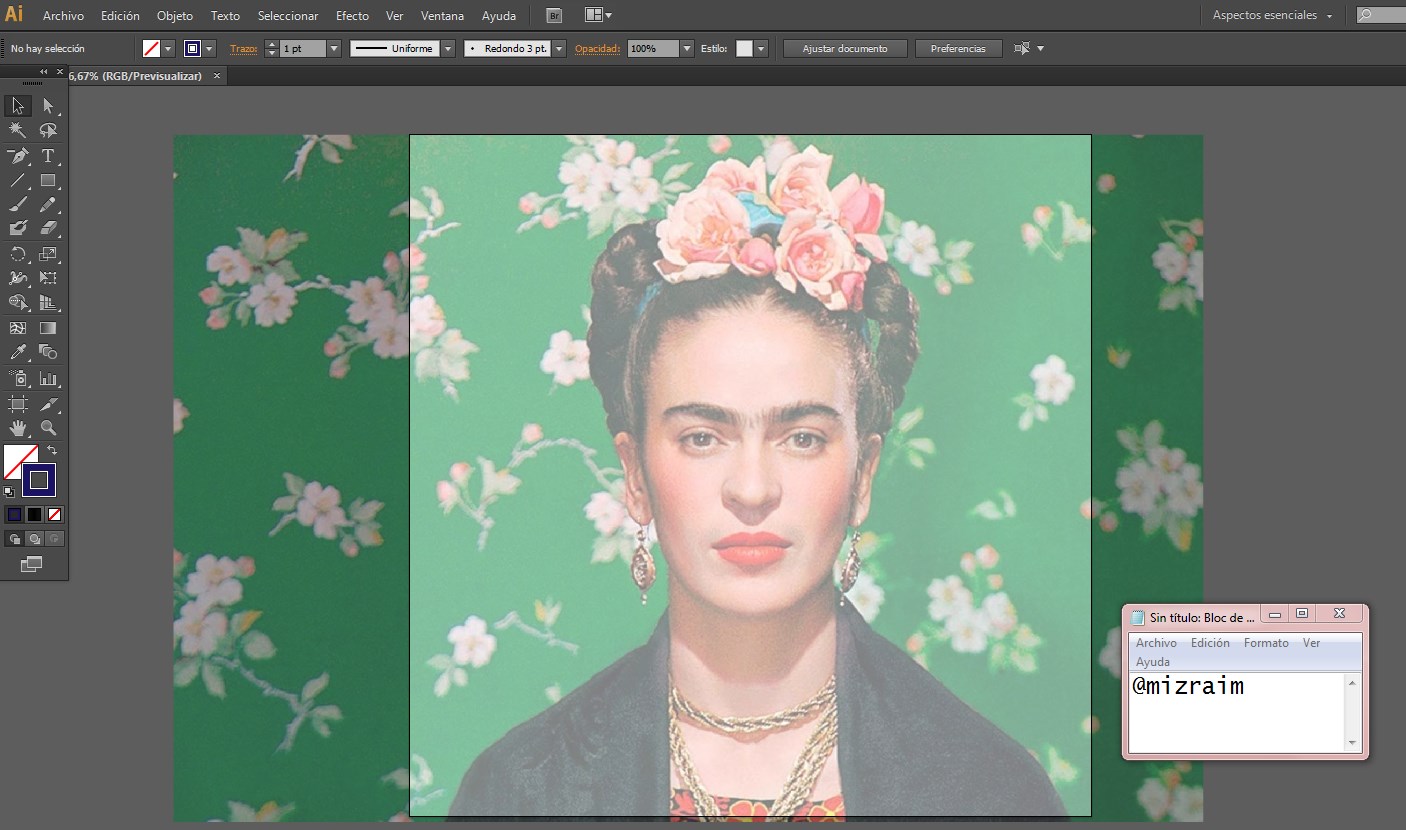Open Uniforme variable width profile dropdown

point(448,48)
